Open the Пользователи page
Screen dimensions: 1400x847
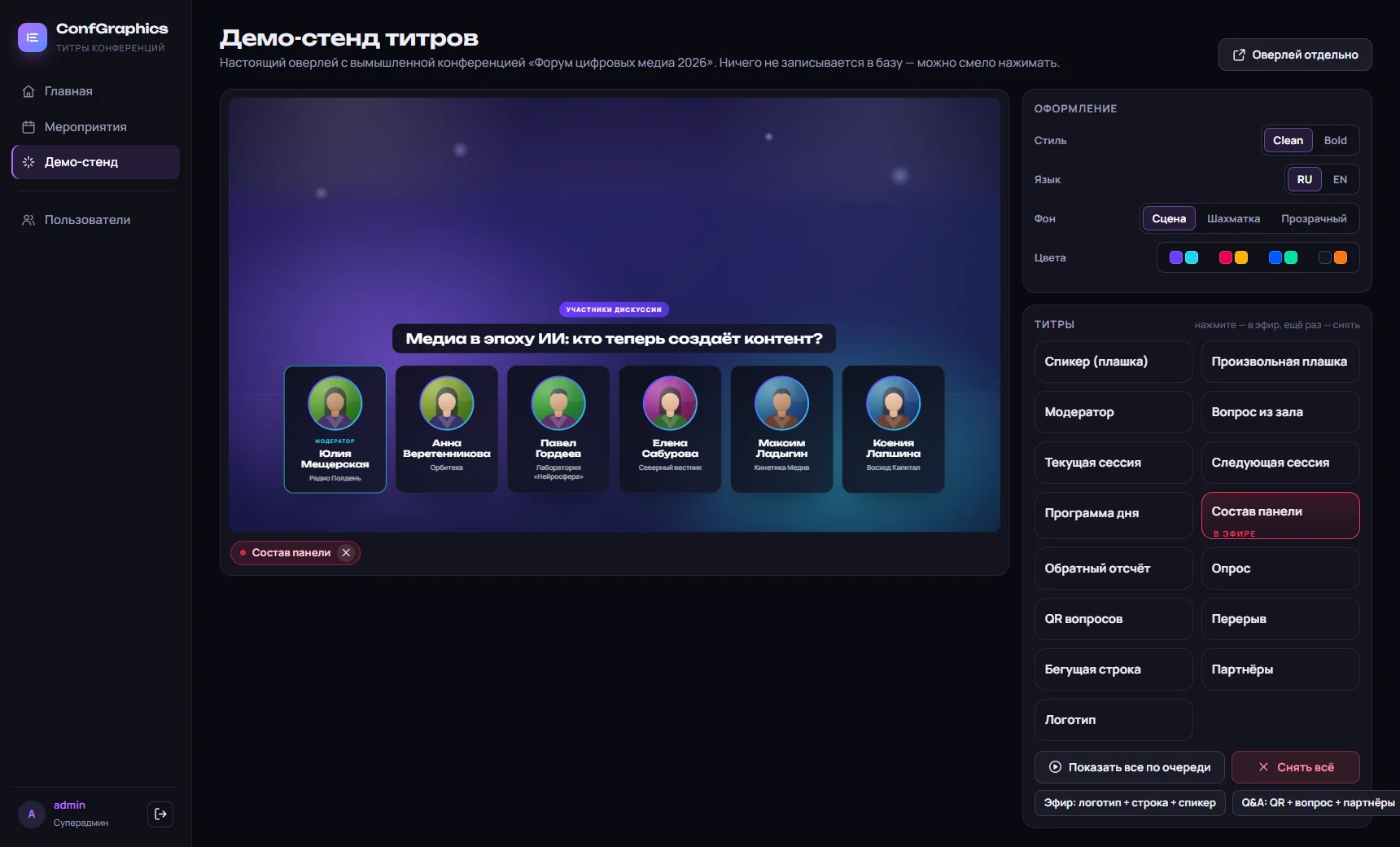tap(95, 220)
